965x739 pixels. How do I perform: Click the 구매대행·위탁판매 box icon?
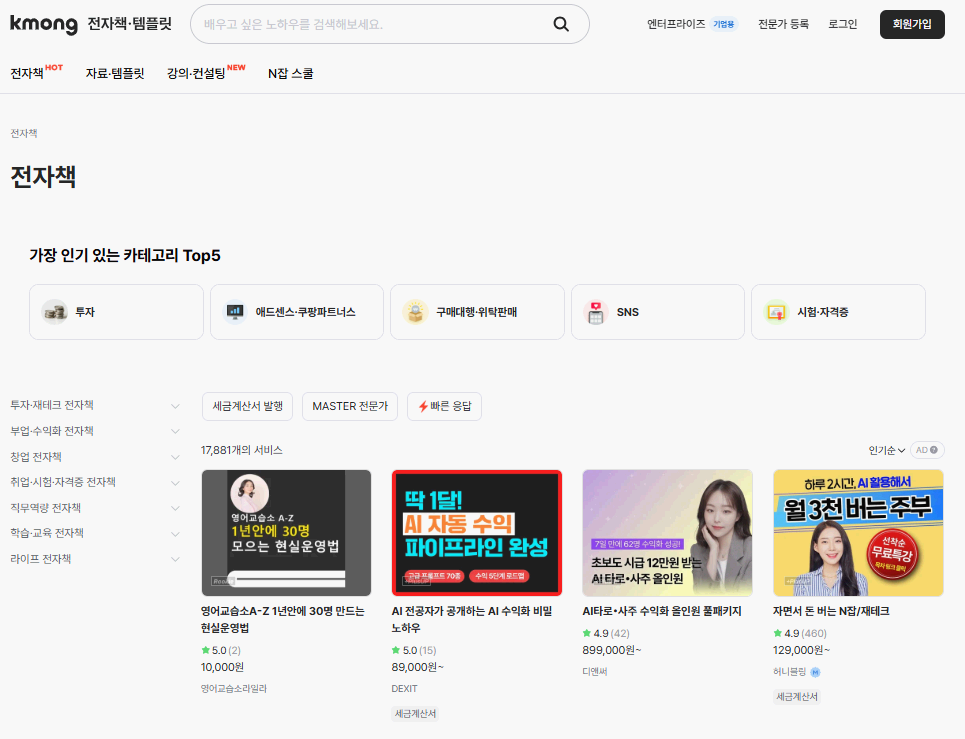pyautogui.click(x=415, y=312)
